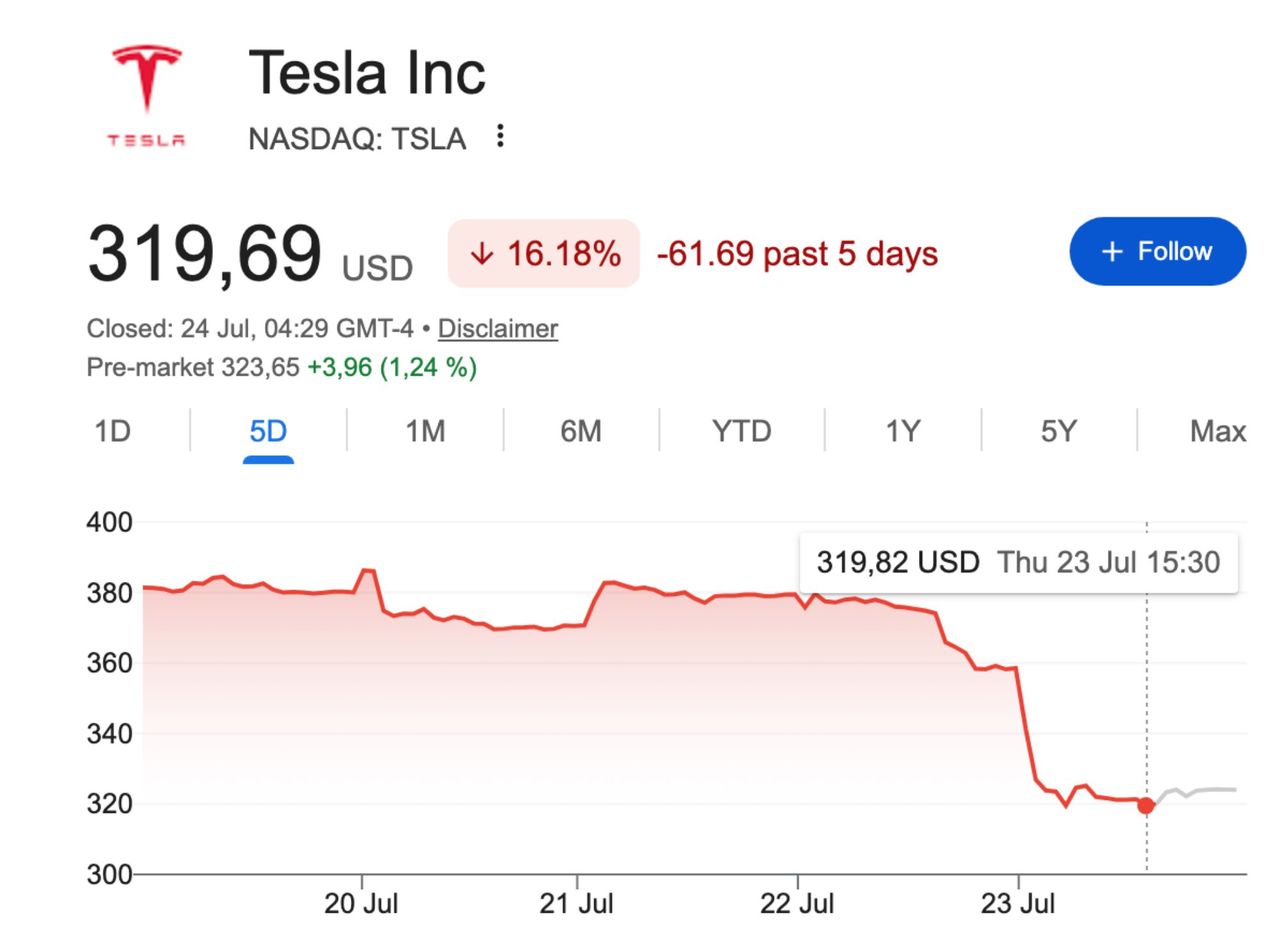Screen dimensions: 1280x941
Task: Select the 1D time range tab
Action: coord(112,431)
